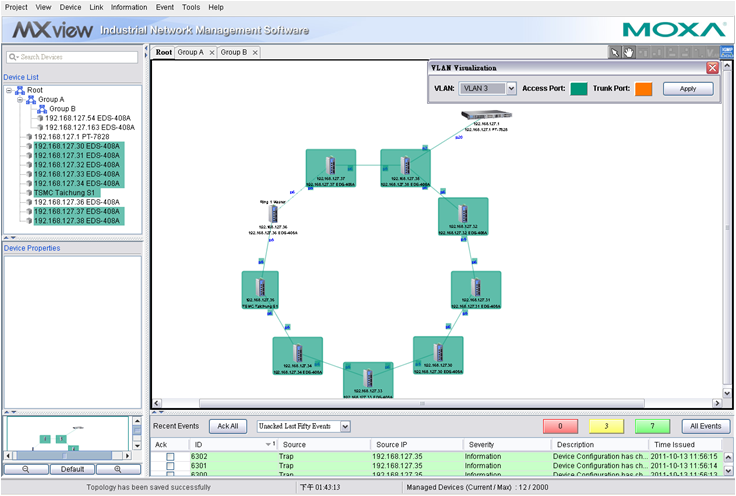
Task: Select the hand pan tool
Action: pos(628,53)
